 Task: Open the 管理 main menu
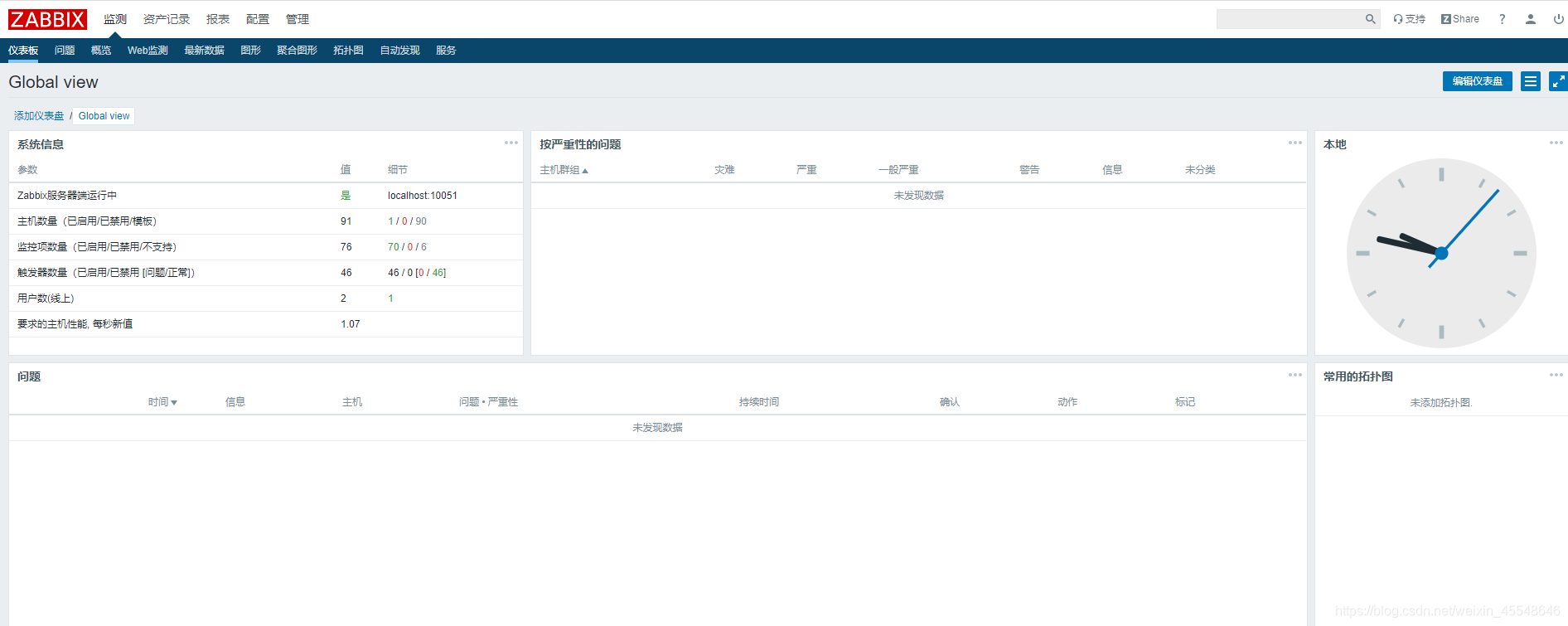pos(298,19)
